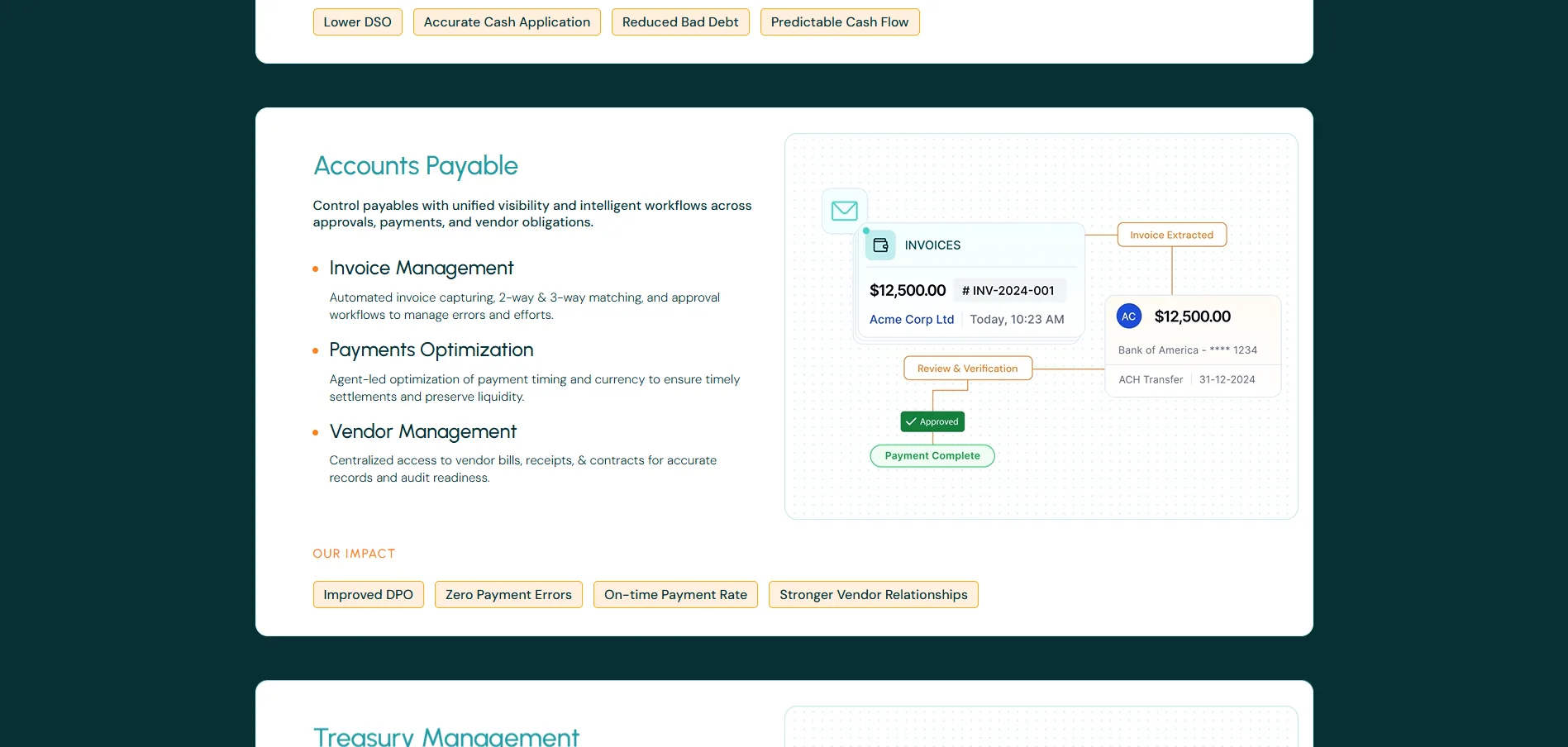Select the Predictable Cash Flow tag
The image size is (1568, 747).
pyautogui.click(x=840, y=22)
